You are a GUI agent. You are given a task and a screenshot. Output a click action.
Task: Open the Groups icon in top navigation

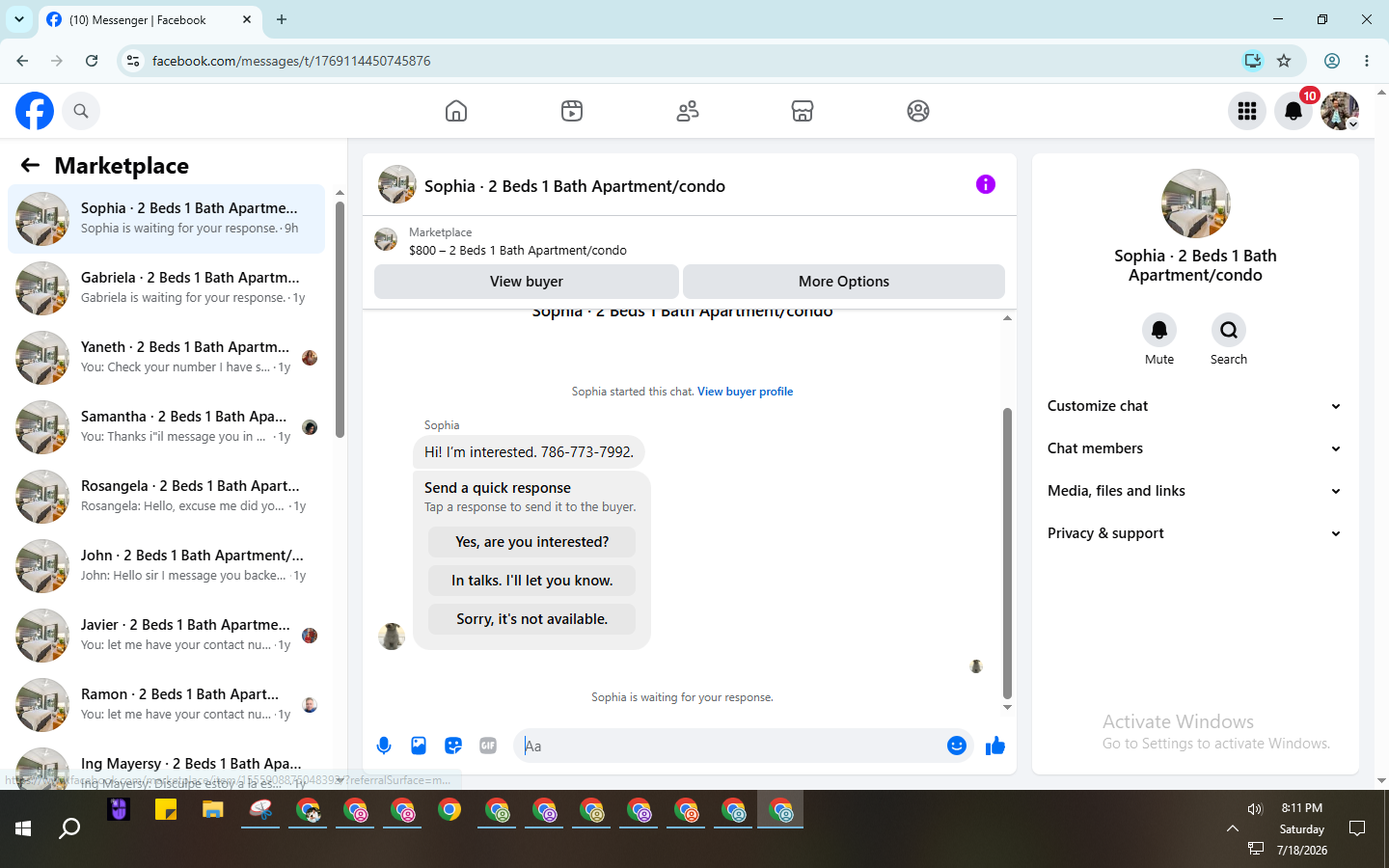pyautogui.click(x=918, y=111)
